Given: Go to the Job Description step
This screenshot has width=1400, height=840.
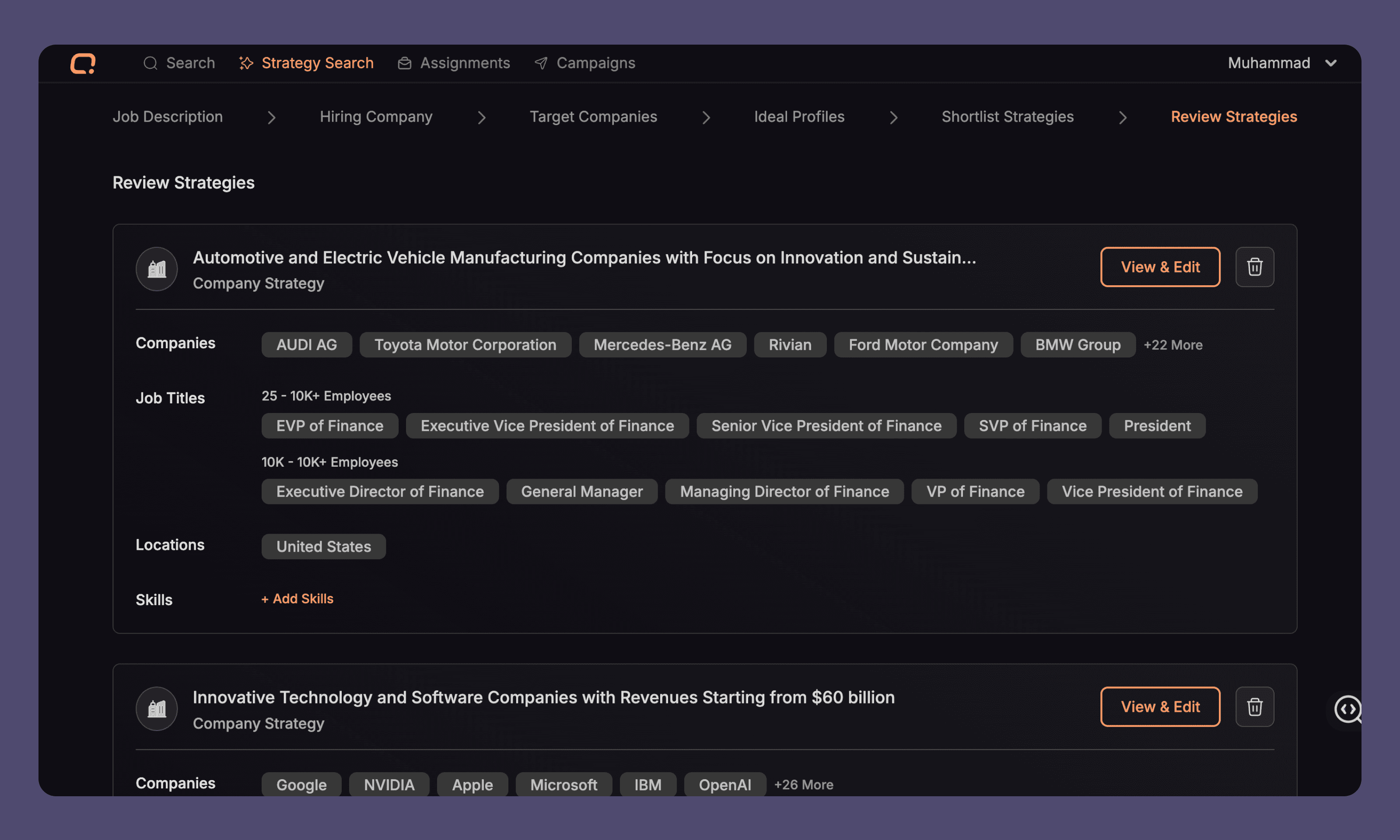Looking at the screenshot, I should point(168,117).
